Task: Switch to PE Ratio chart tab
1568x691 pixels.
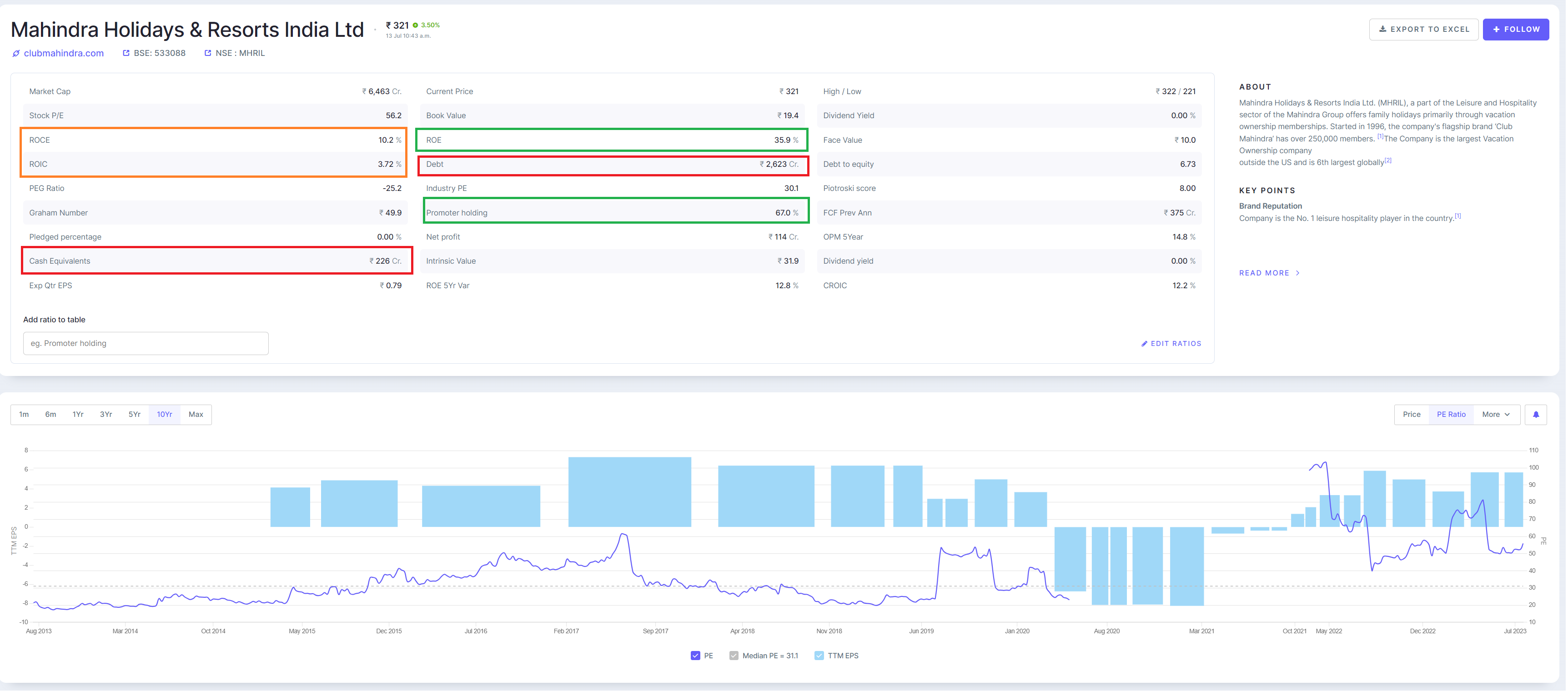Action: (x=1451, y=414)
